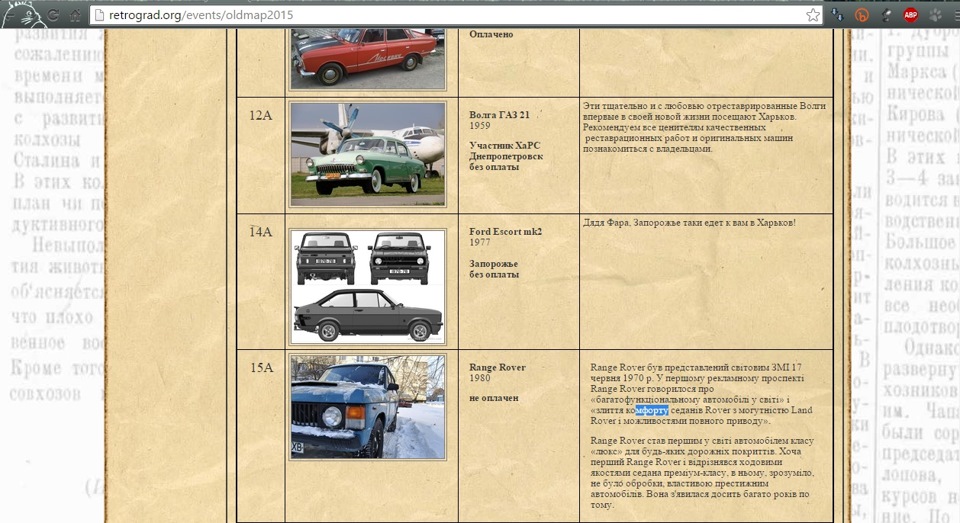
Task: Click the paragraph starting 'Range Rover був представлений'
Action: 701,394
